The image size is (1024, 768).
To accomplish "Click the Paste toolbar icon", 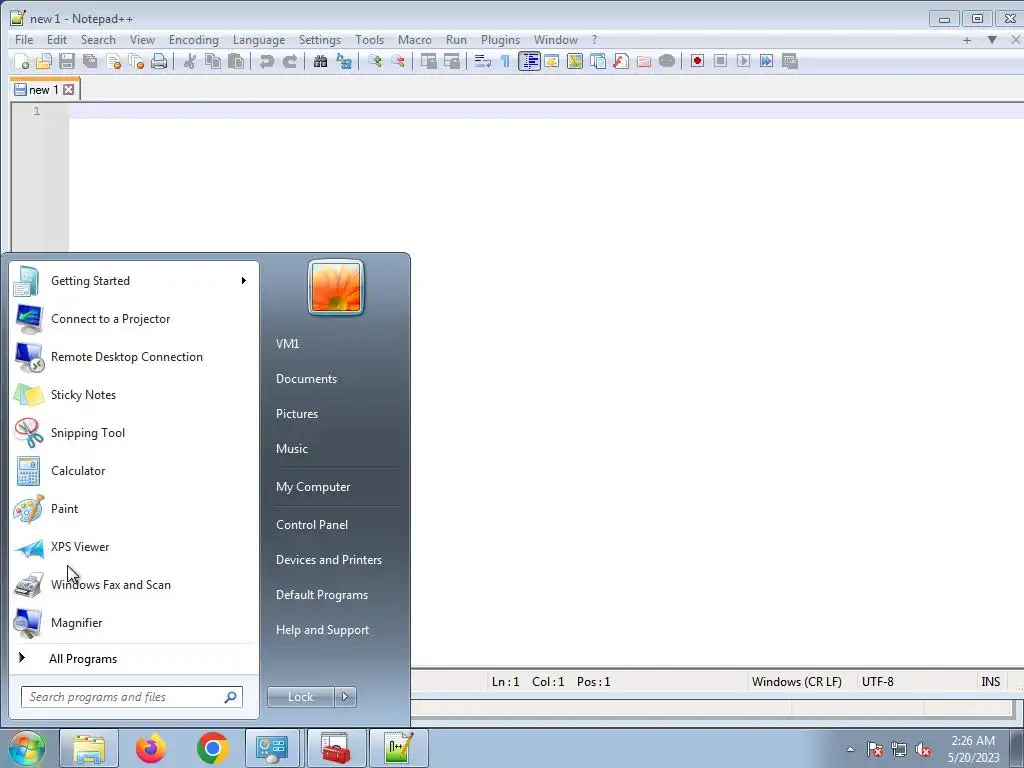I will [x=236, y=61].
